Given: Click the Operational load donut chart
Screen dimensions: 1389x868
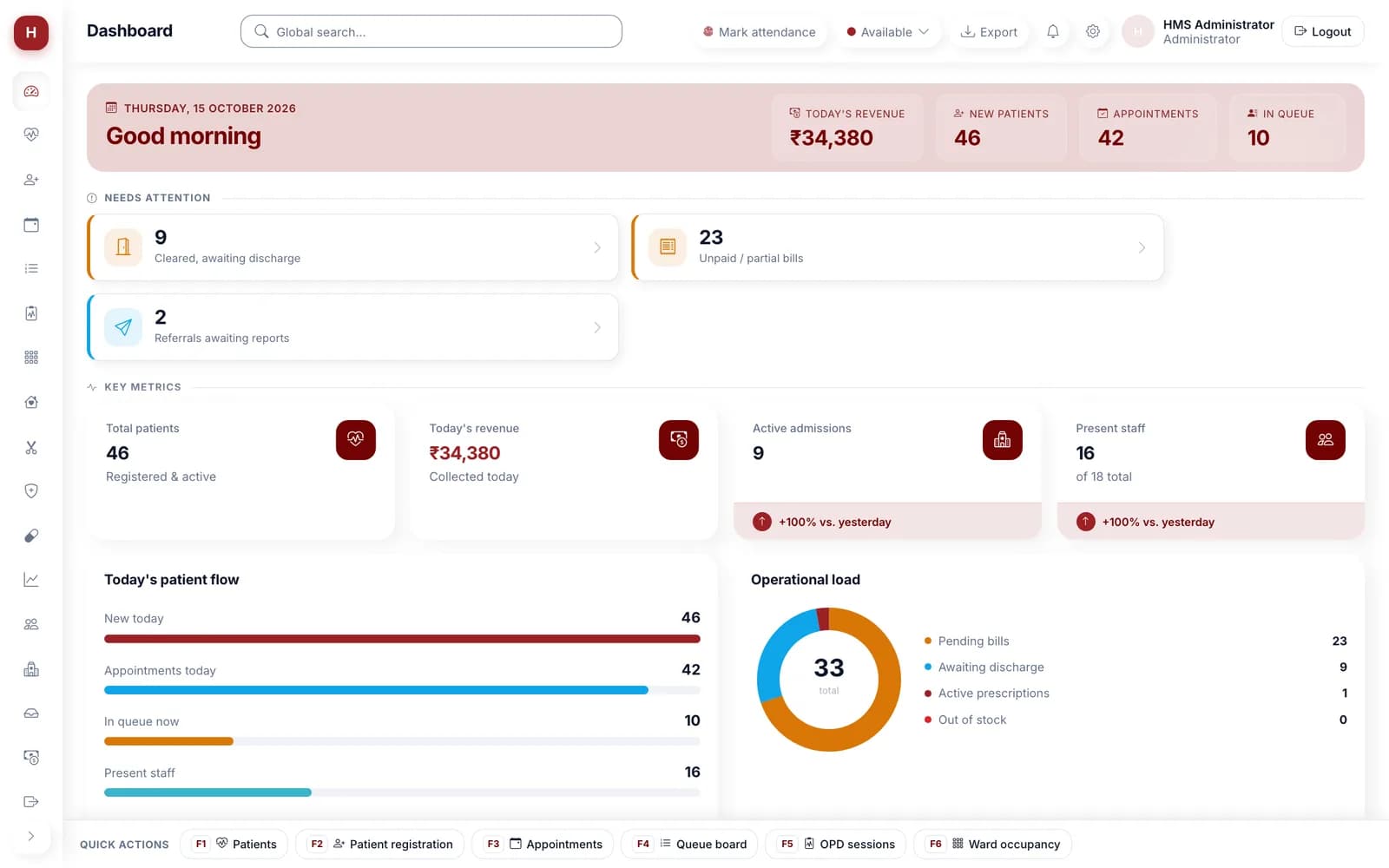Looking at the screenshot, I should (x=829, y=679).
